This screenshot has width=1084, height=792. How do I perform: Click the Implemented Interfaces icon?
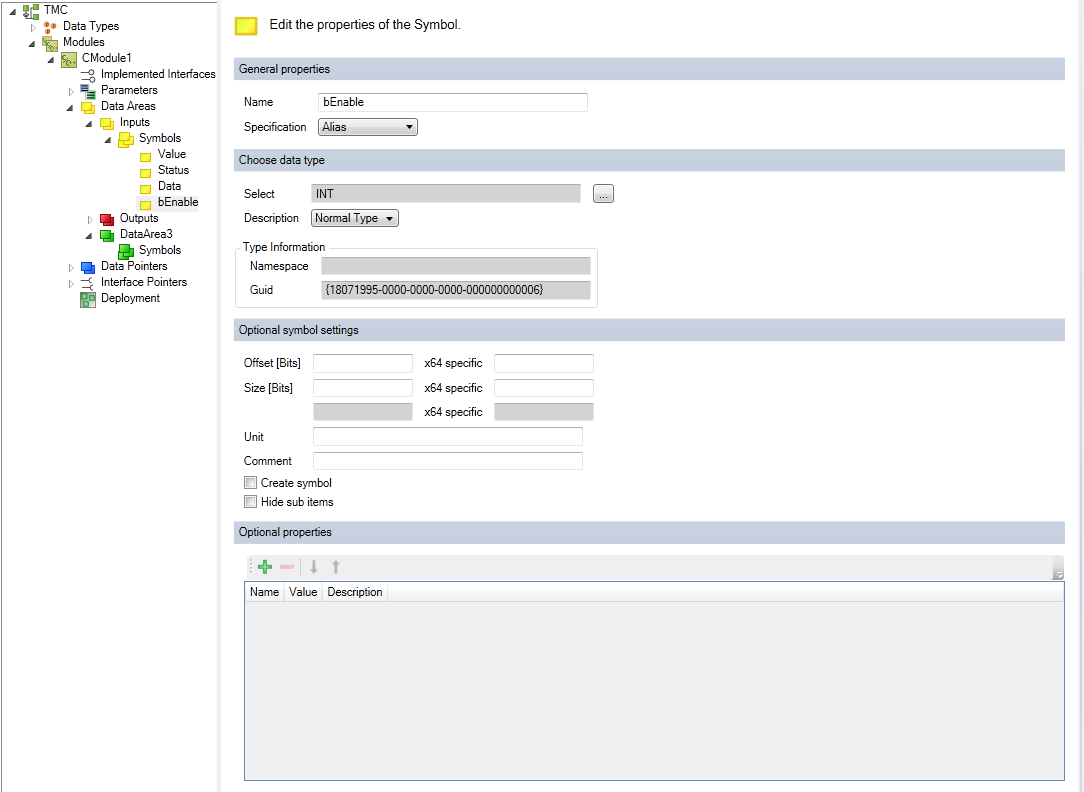[88, 75]
